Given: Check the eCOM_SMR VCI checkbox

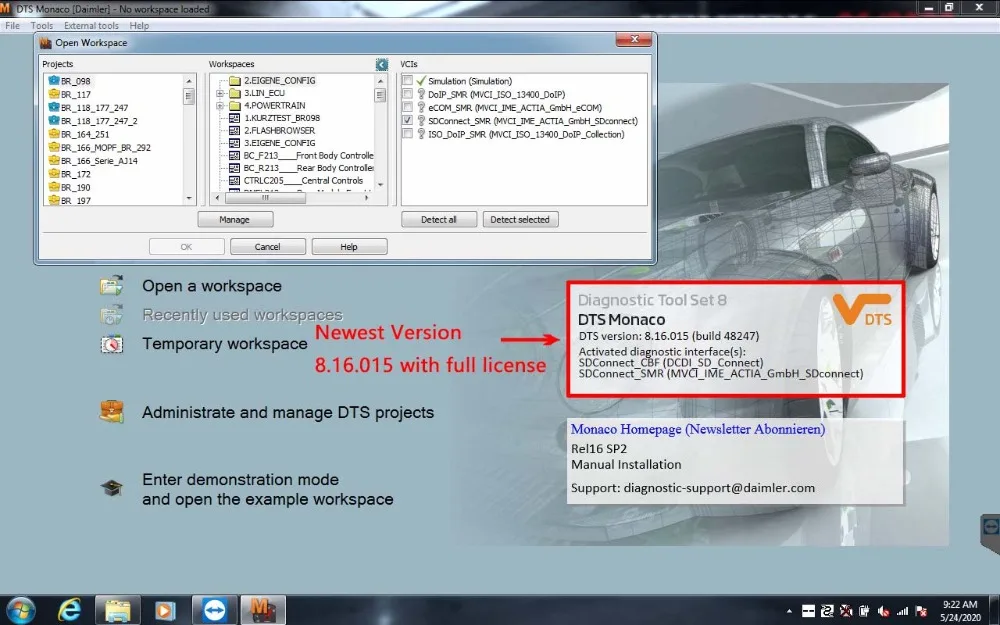Looking at the screenshot, I should pyautogui.click(x=408, y=107).
